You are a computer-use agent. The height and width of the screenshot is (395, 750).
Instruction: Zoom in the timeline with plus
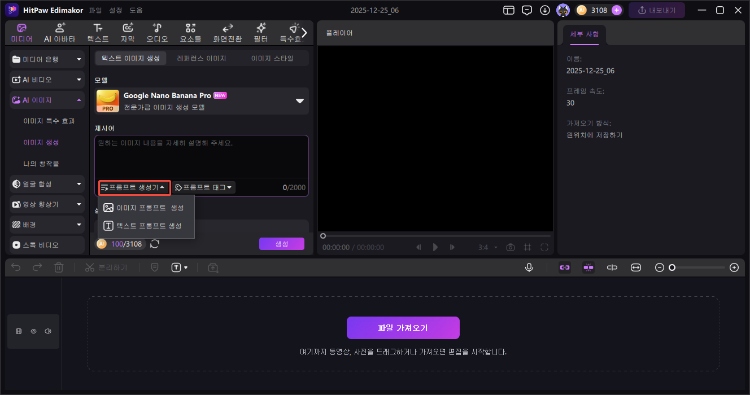point(734,267)
